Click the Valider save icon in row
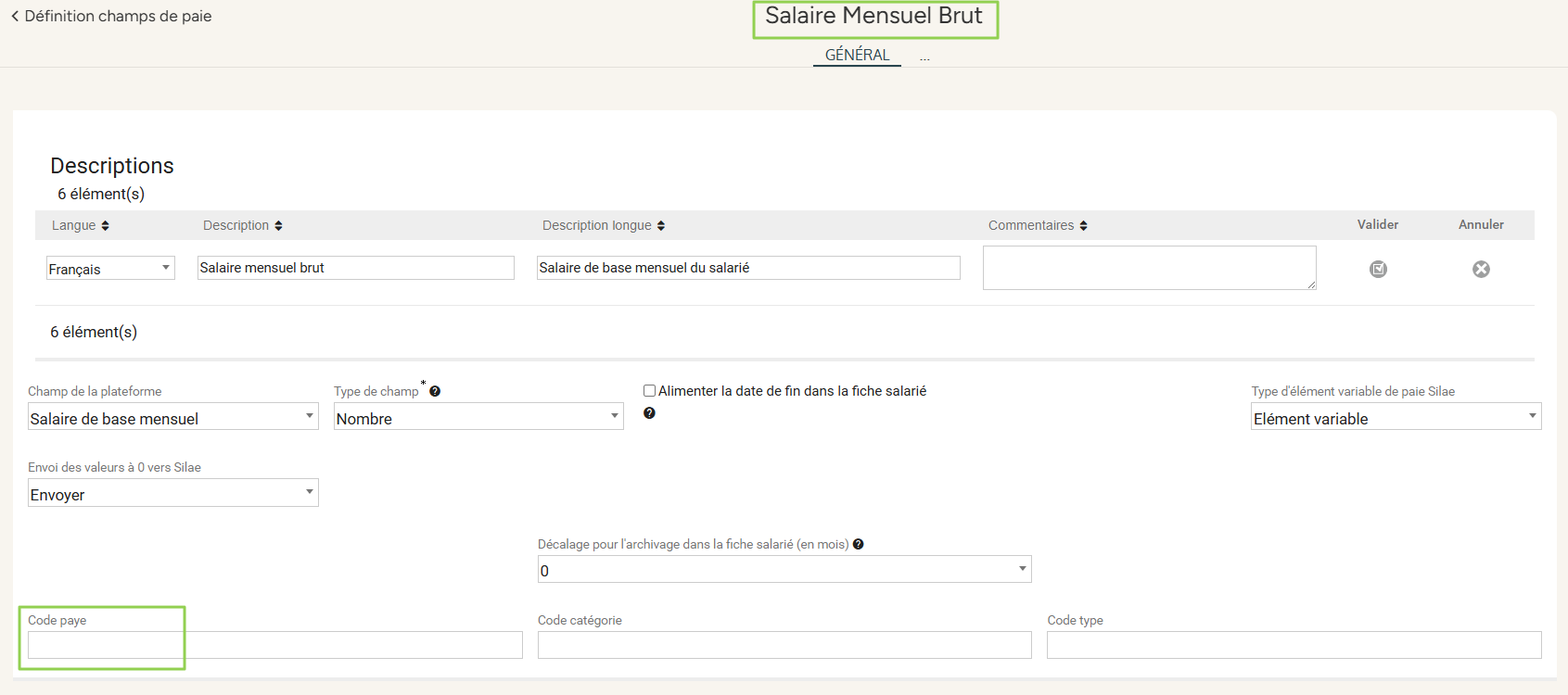The height and width of the screenshot is (695, 1568). pos(1378,269)
